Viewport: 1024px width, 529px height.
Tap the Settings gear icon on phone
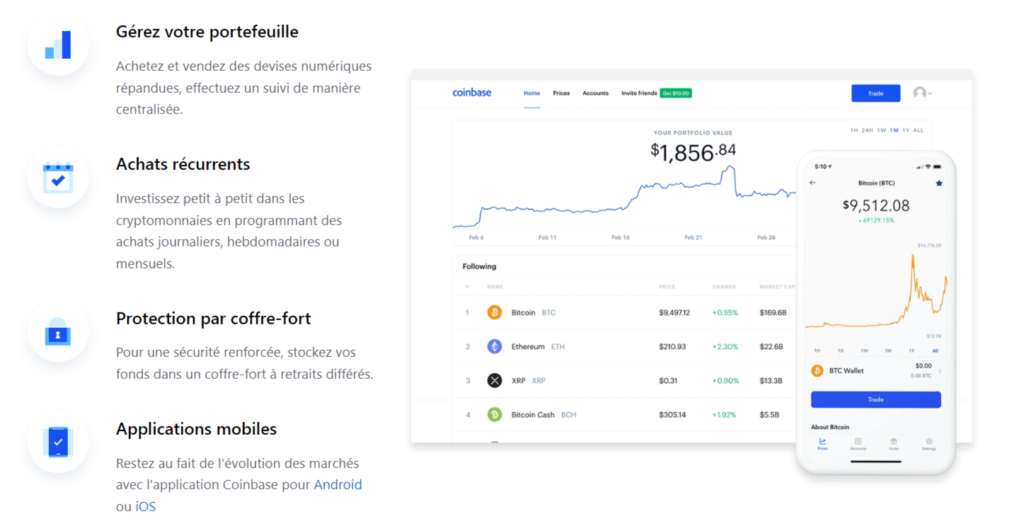929,442
